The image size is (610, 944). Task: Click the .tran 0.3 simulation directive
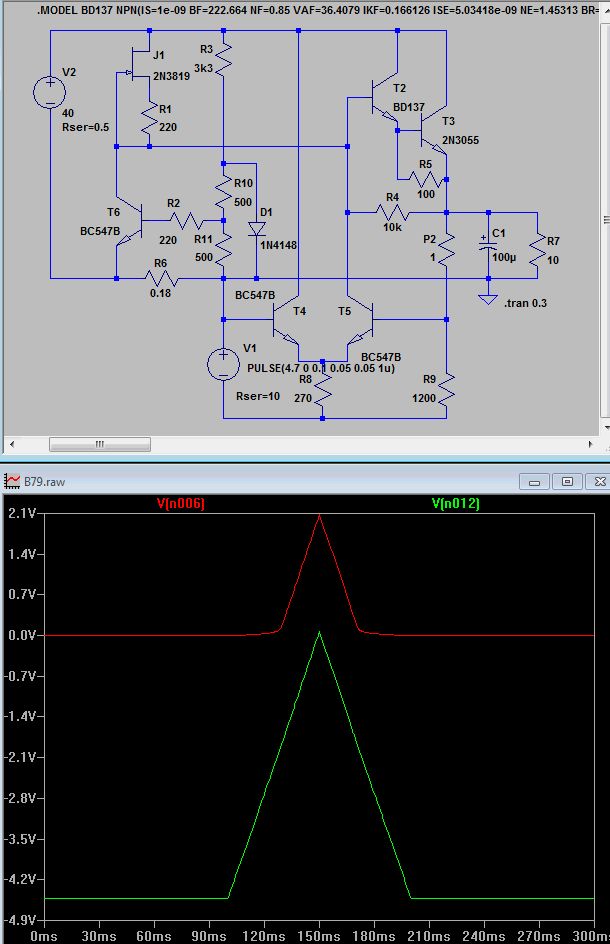click(526, 303)
